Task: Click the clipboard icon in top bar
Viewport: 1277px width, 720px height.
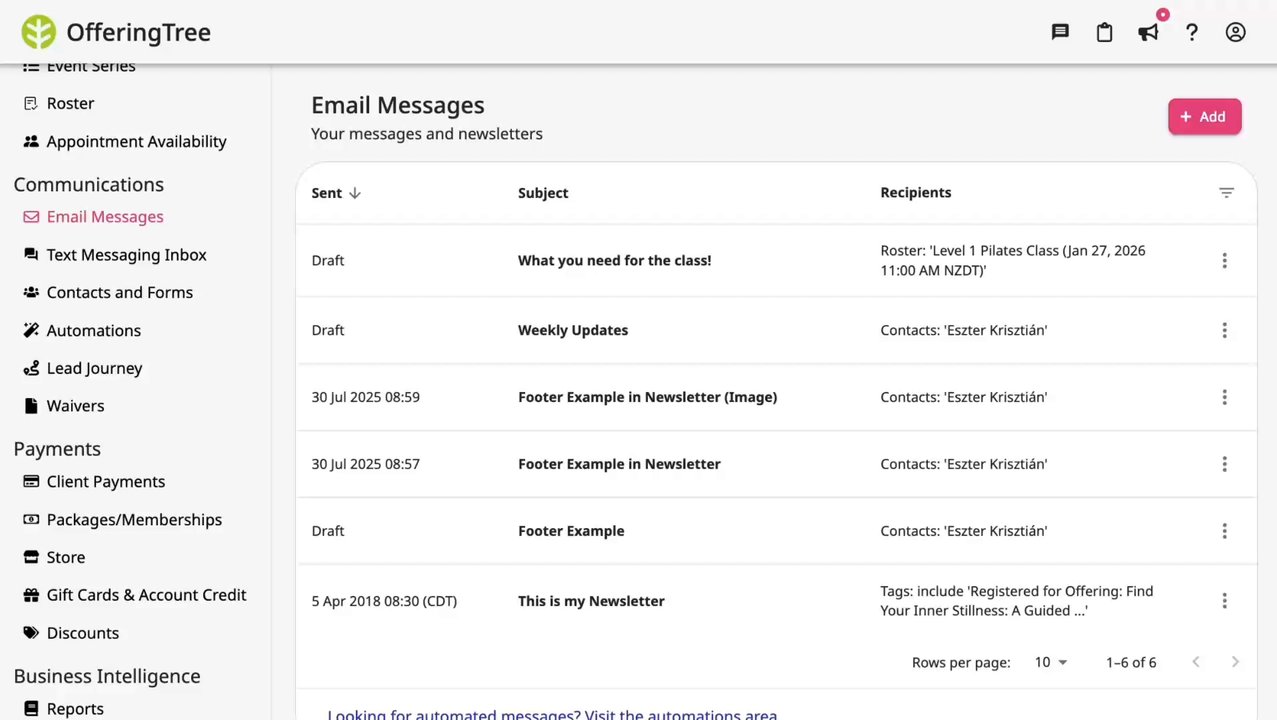Action: tap(1104, 32)
